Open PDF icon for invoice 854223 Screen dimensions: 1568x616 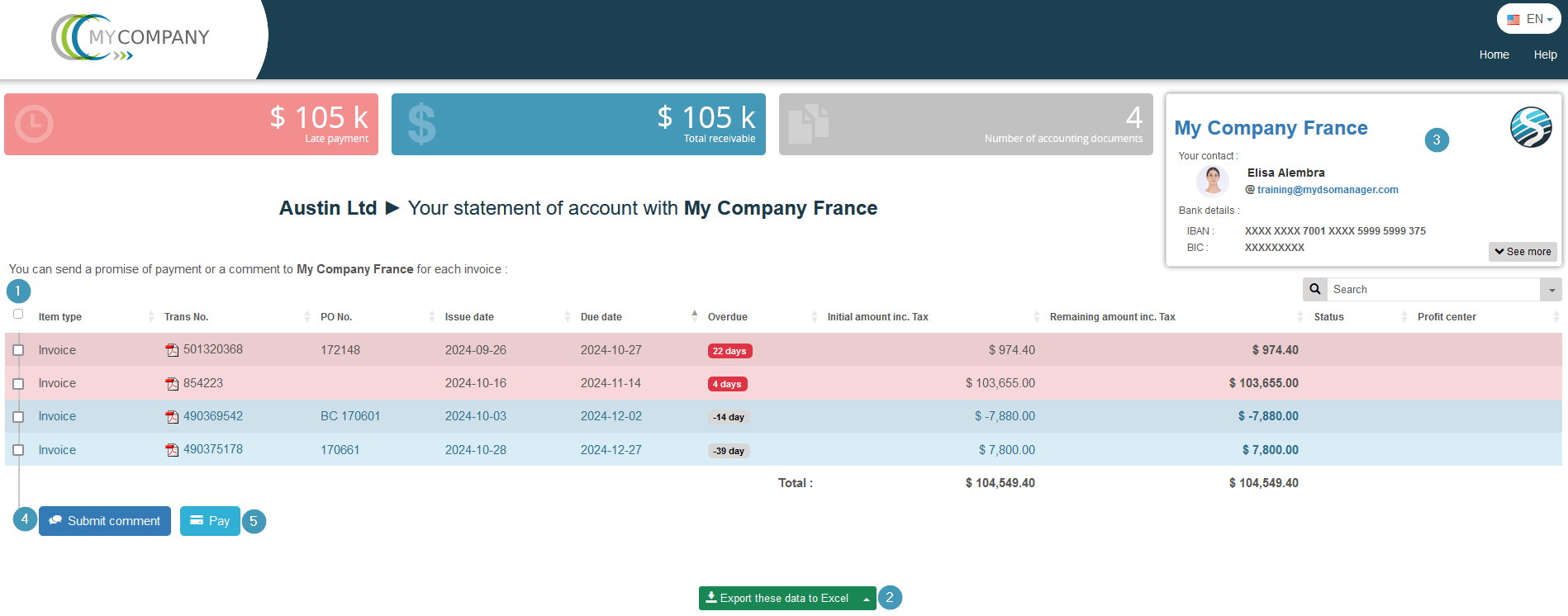[x=172, y=384]
